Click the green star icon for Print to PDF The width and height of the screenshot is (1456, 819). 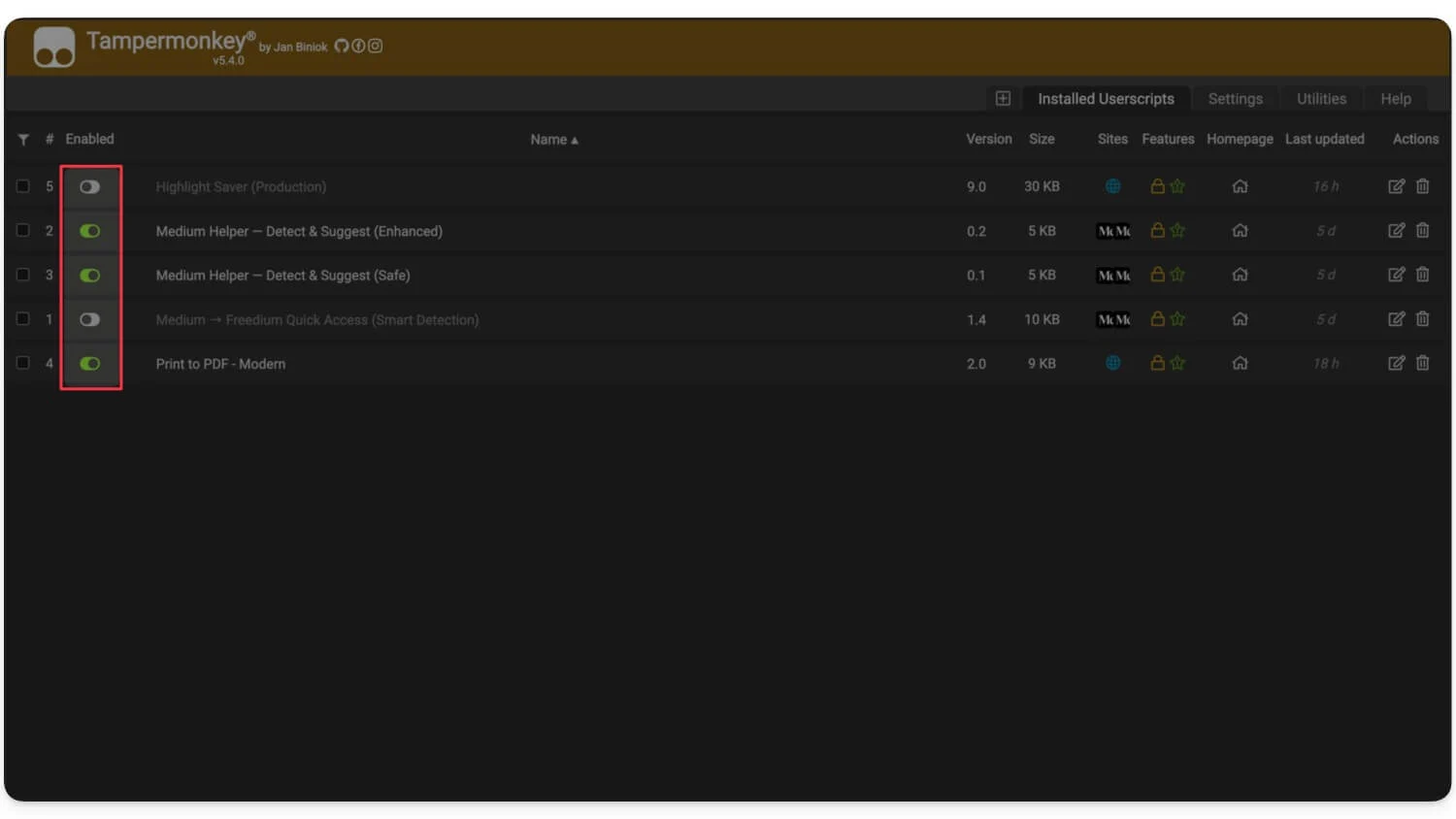(x=1176, y=363)
